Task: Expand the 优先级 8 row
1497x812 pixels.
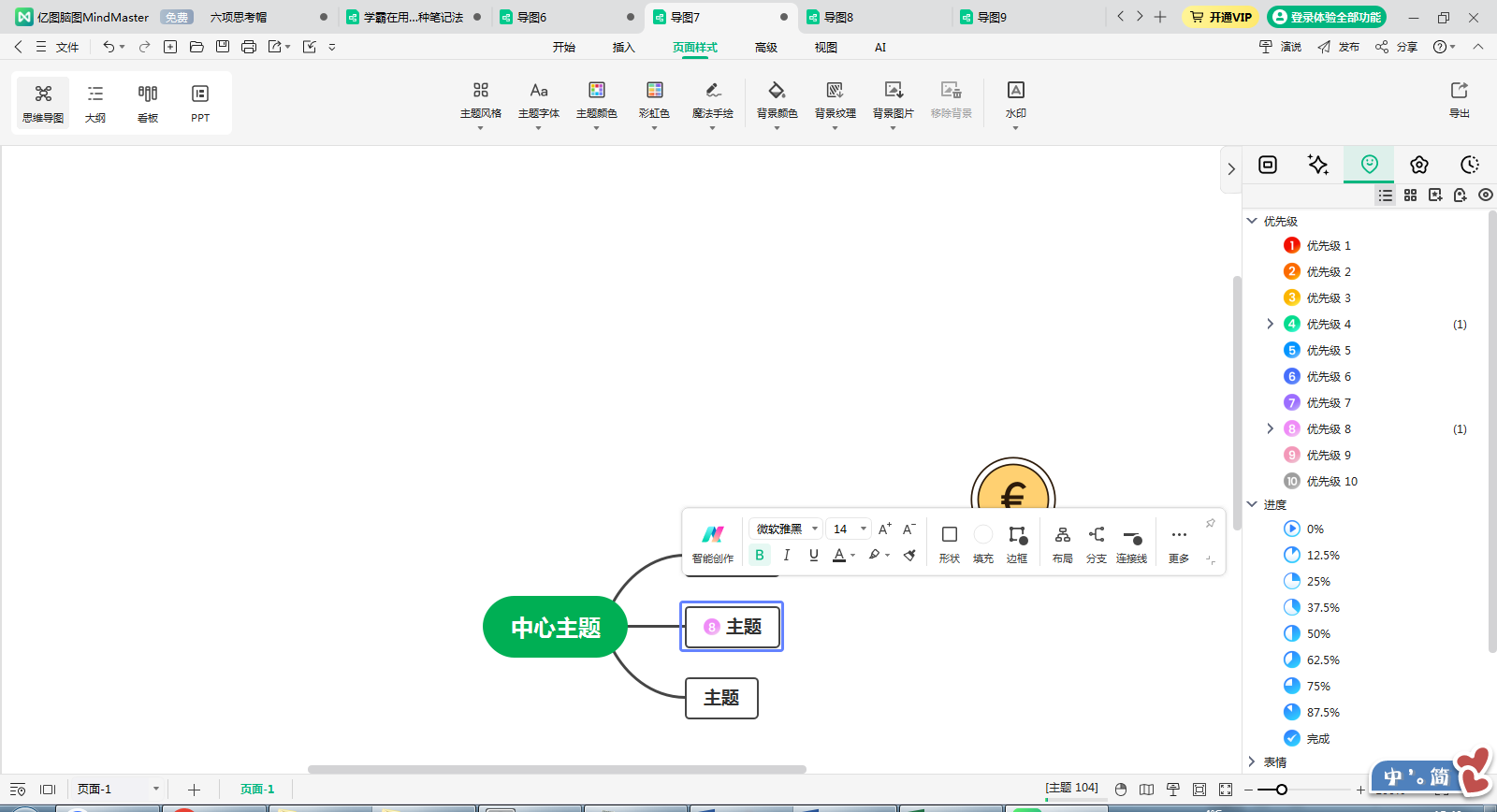Action: (x=1270, y=428)
